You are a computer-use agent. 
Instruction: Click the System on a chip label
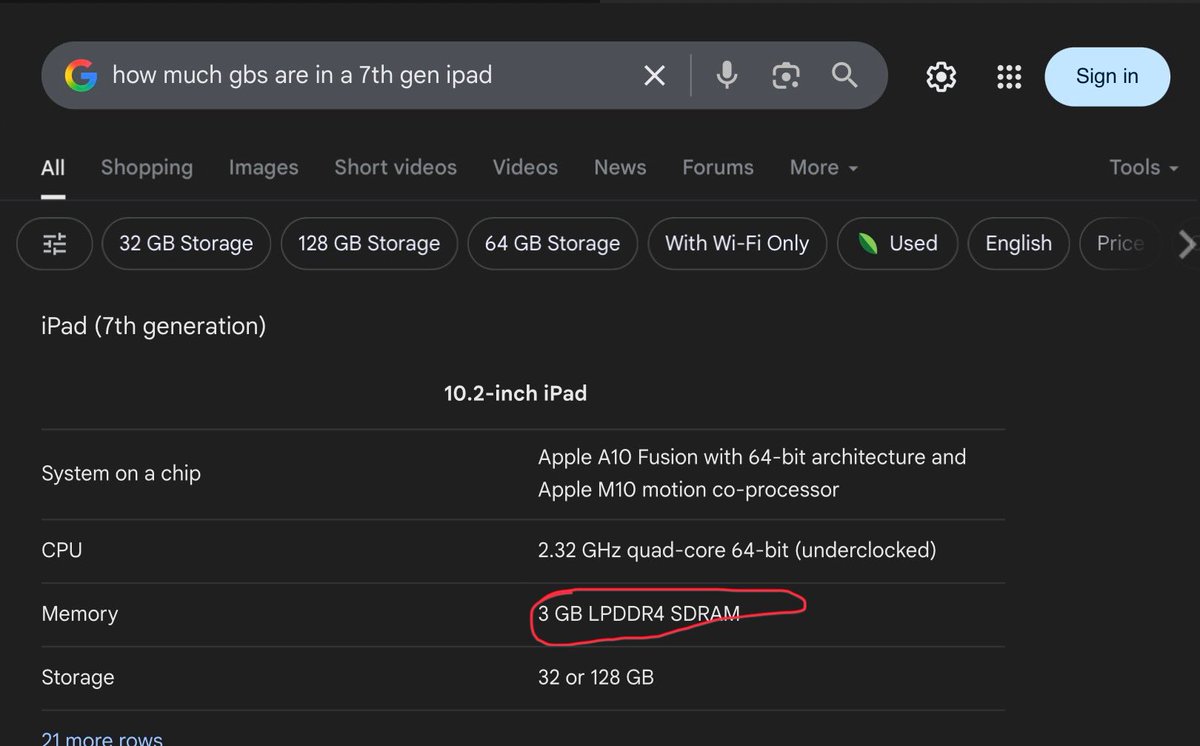coord(121,474)
